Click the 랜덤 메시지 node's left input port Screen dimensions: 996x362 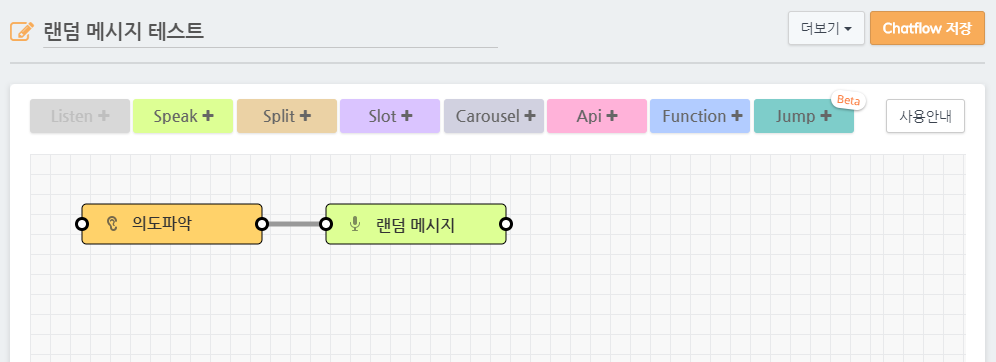click(x=326, y=224)
